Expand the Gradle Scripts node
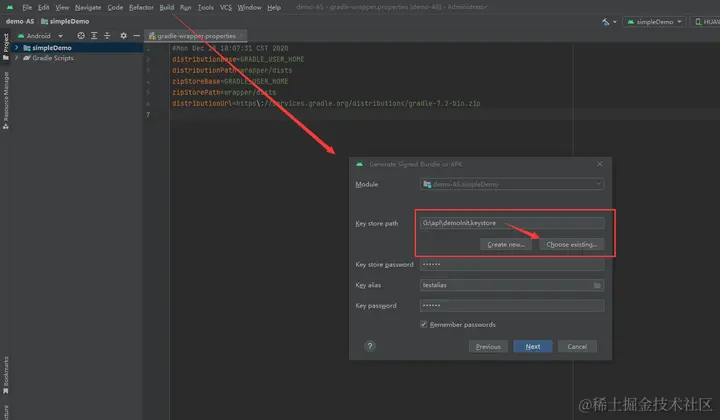This screenshot has height=420, width=720. click(17, 58)
